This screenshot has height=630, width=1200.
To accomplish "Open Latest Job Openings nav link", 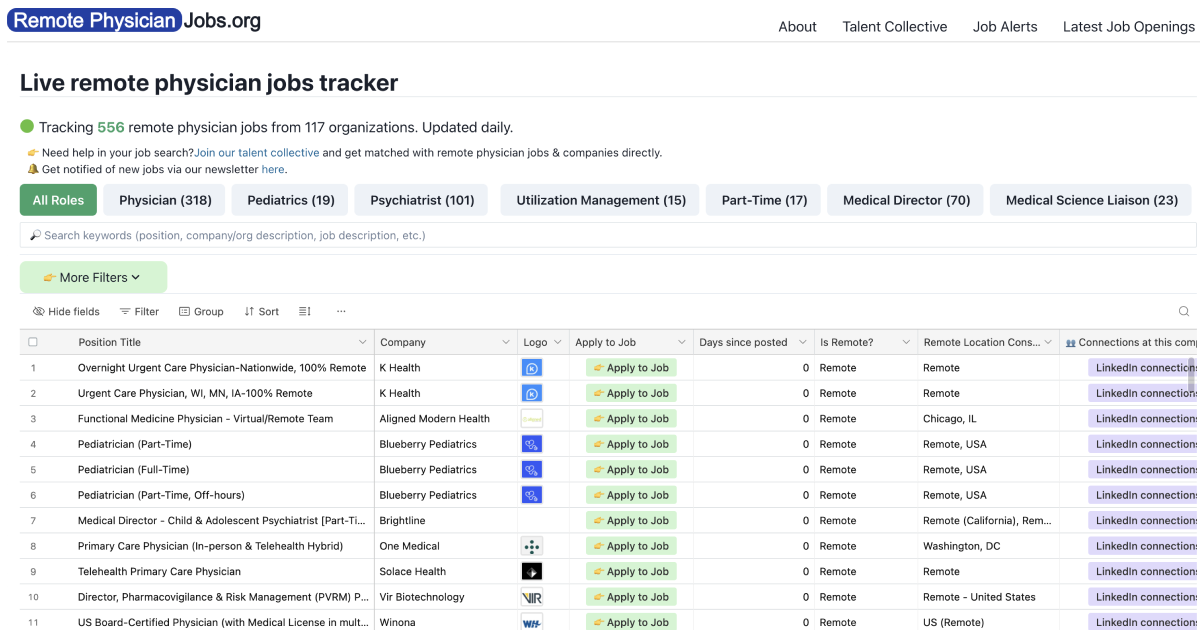I will pos(1128,27).
